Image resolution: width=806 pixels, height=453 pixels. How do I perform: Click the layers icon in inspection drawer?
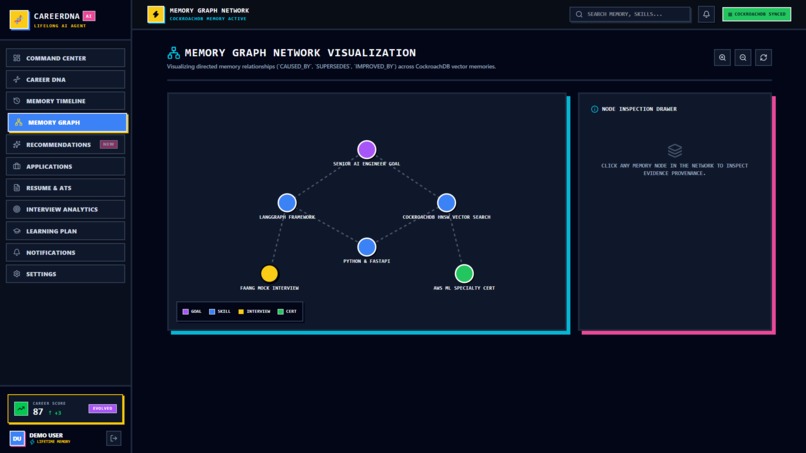pos(675,151)
